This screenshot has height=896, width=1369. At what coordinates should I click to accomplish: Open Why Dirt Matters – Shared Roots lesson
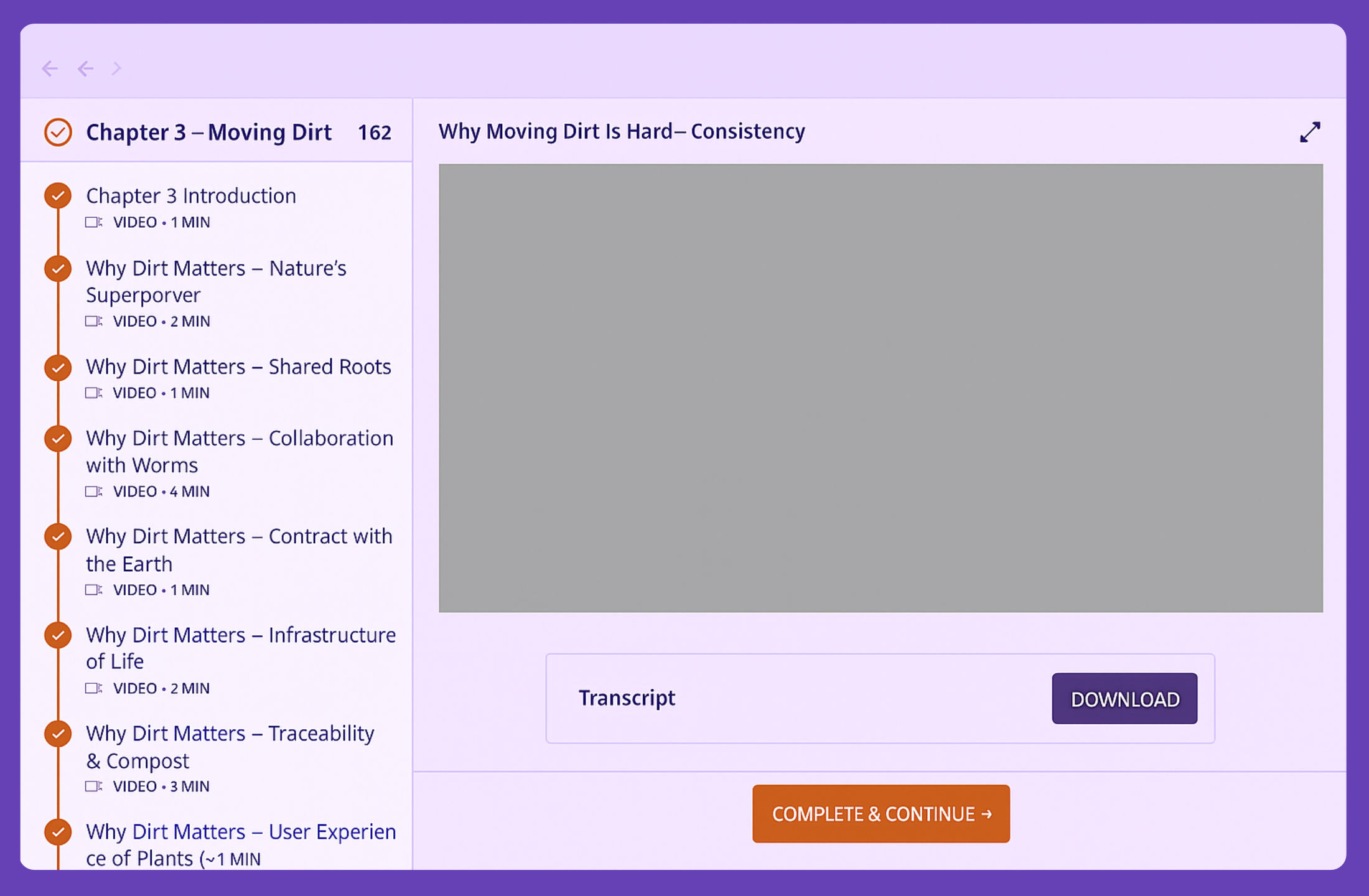(x=238, y=366)
